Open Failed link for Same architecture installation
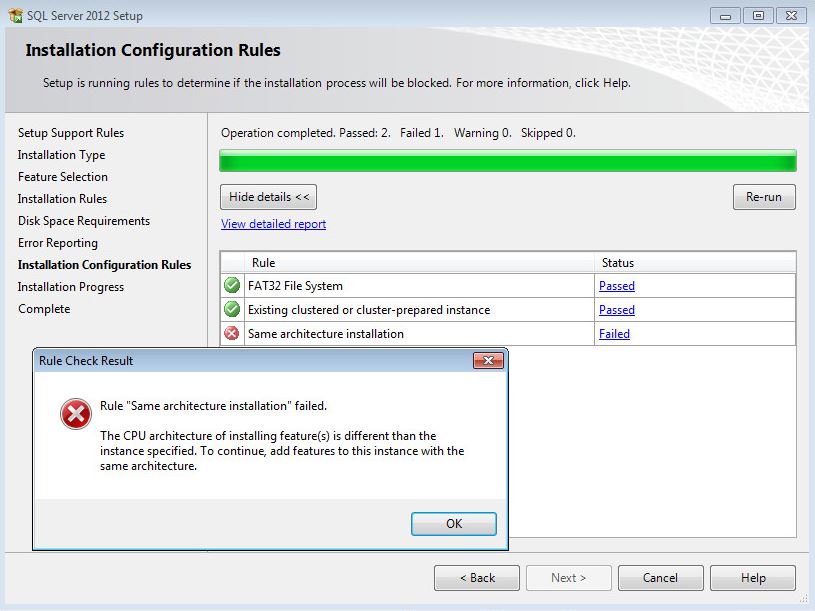The height and width of the screenshot is (611, 815). click(614, 334)
